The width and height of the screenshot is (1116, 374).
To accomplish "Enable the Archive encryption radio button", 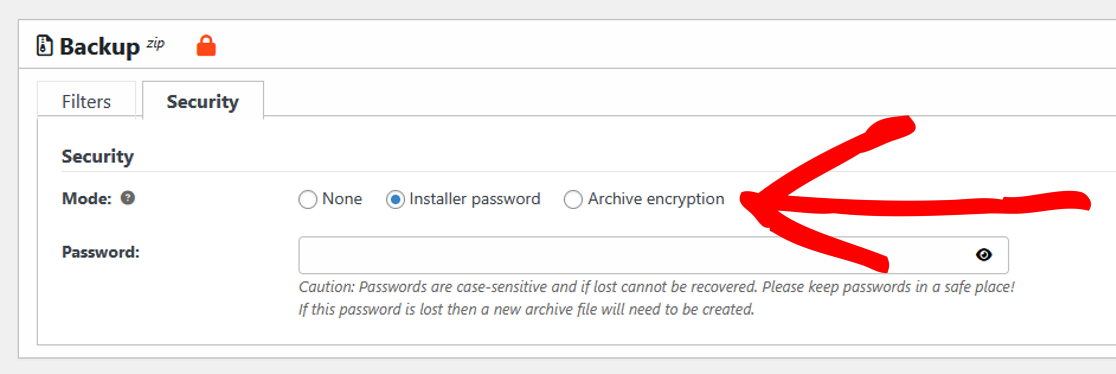I will [573, 200].
